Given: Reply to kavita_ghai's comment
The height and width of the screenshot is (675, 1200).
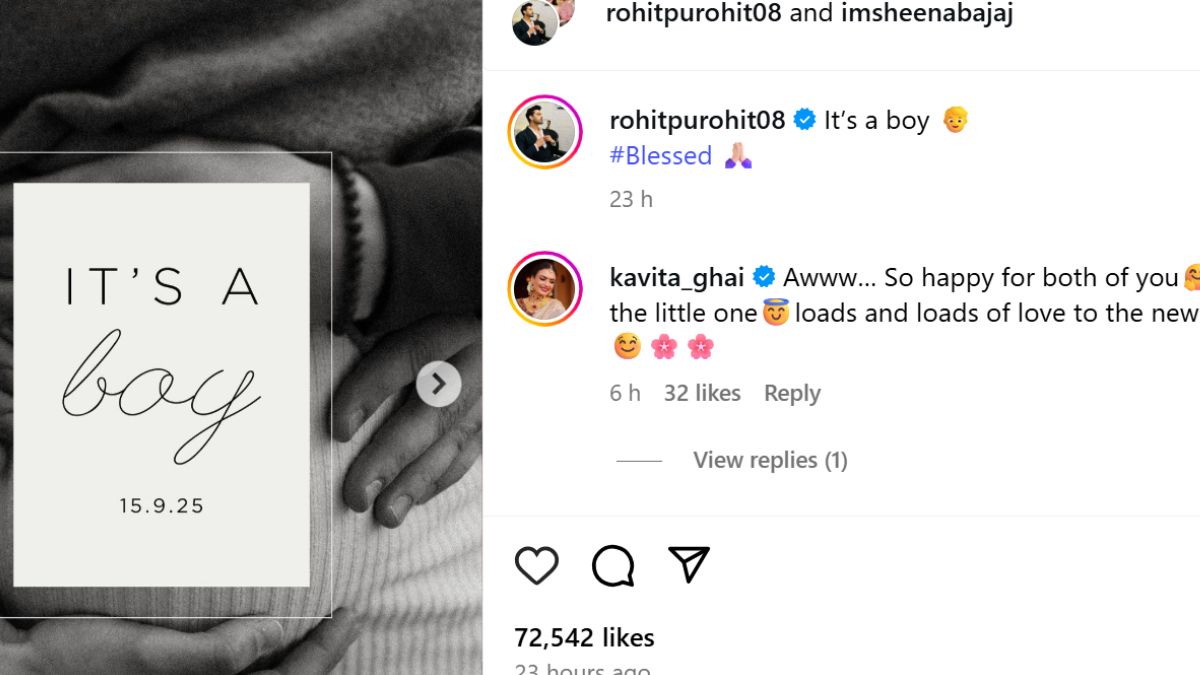Looking at the screenshot, I should (792, 394).
